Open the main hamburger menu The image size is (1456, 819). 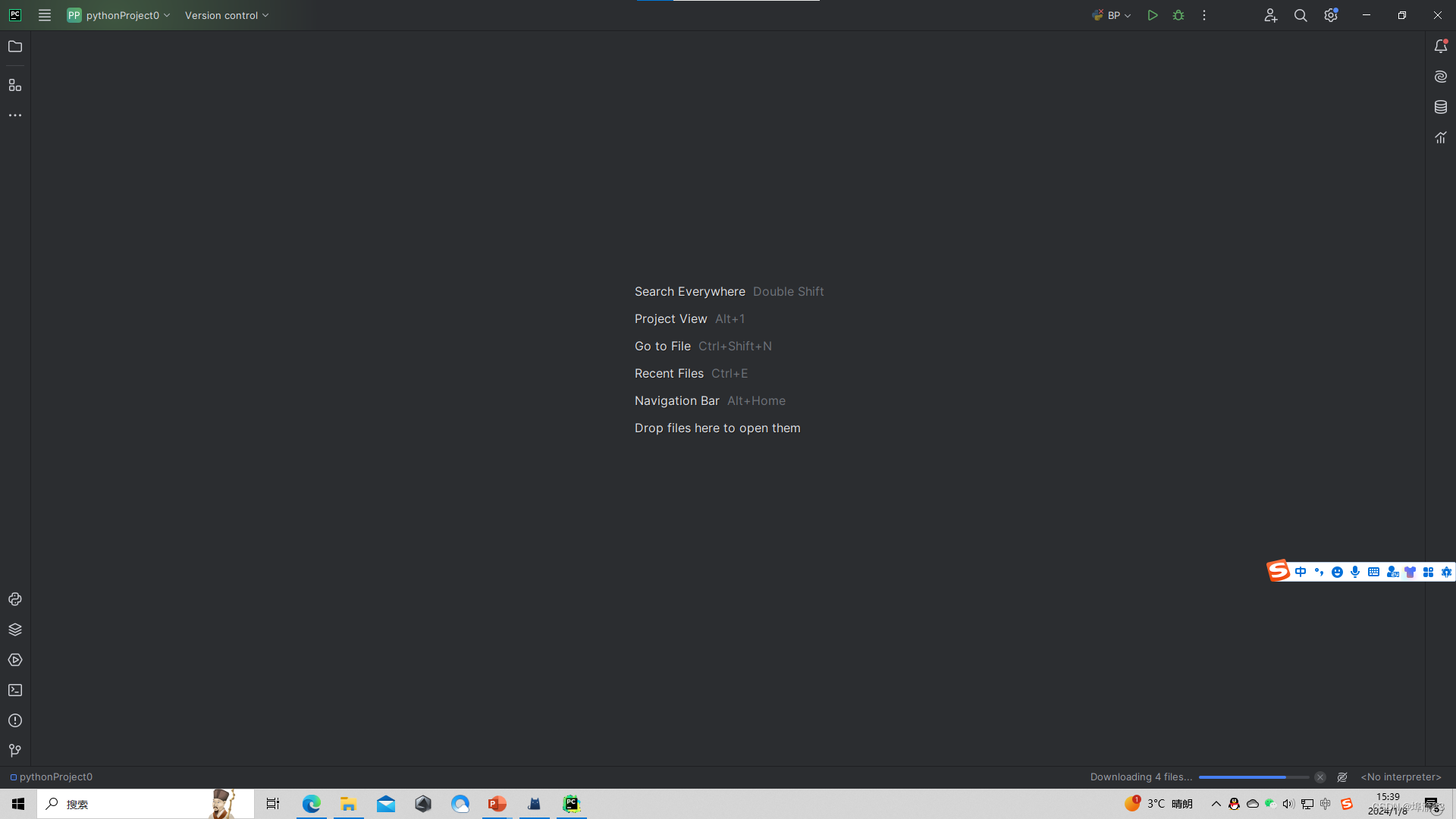point(45,15)
